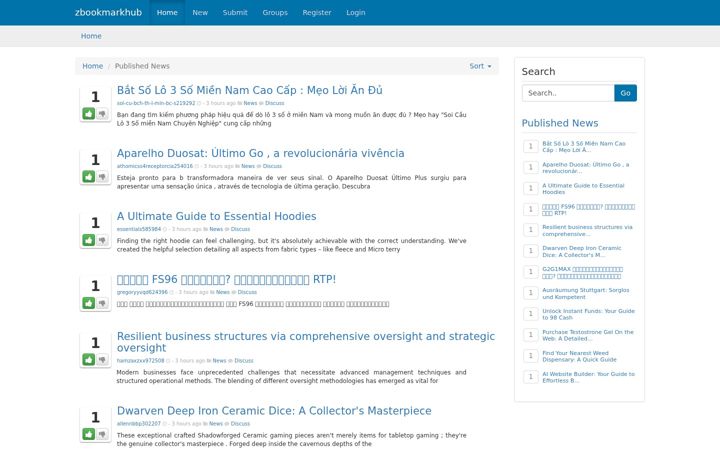The height and width of the screenshot is (450, 720).
Task: Downvote Resilient business structures story
Action: point(102,360)
